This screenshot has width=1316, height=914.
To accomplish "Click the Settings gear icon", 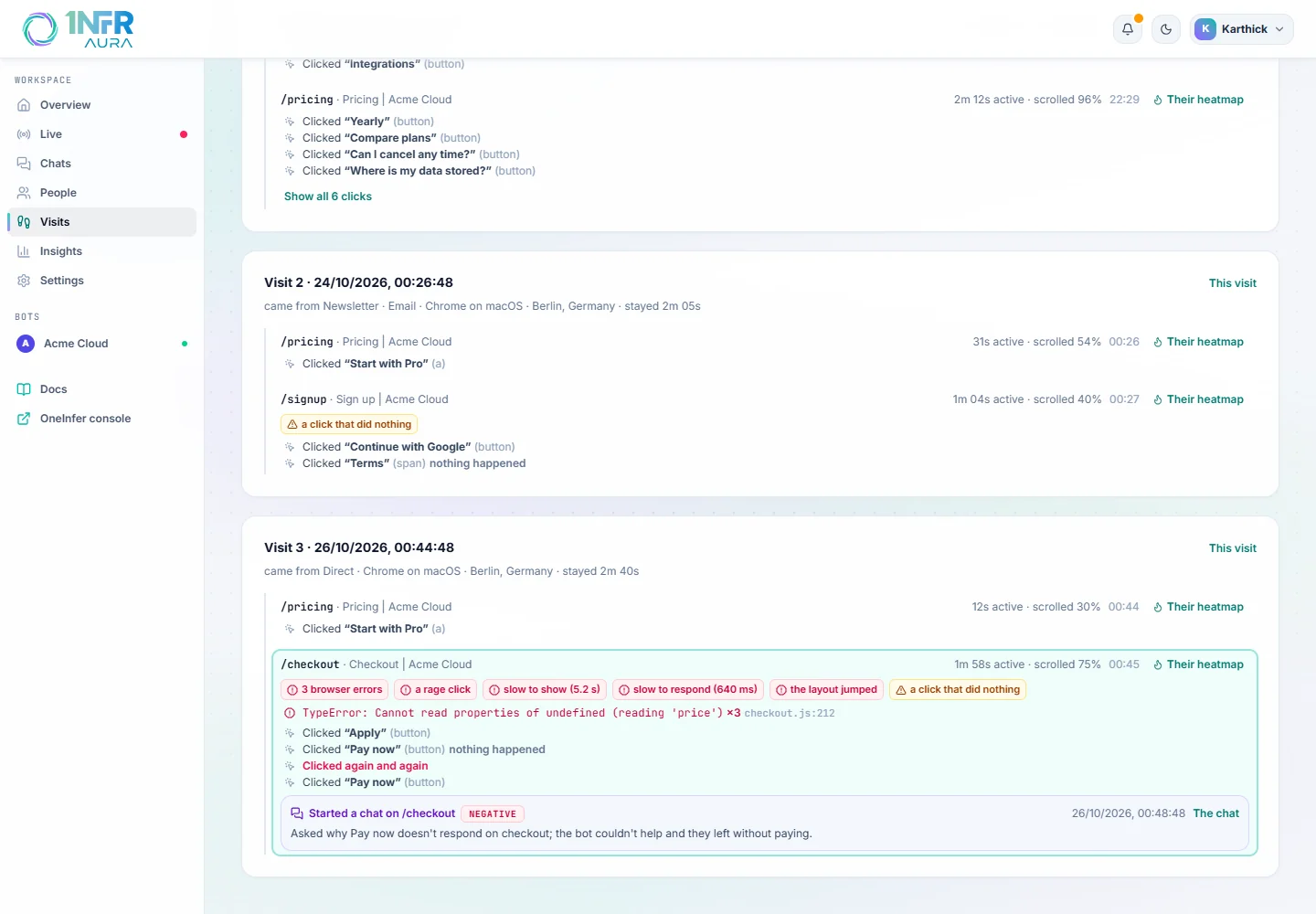I will tap(24, 281).
